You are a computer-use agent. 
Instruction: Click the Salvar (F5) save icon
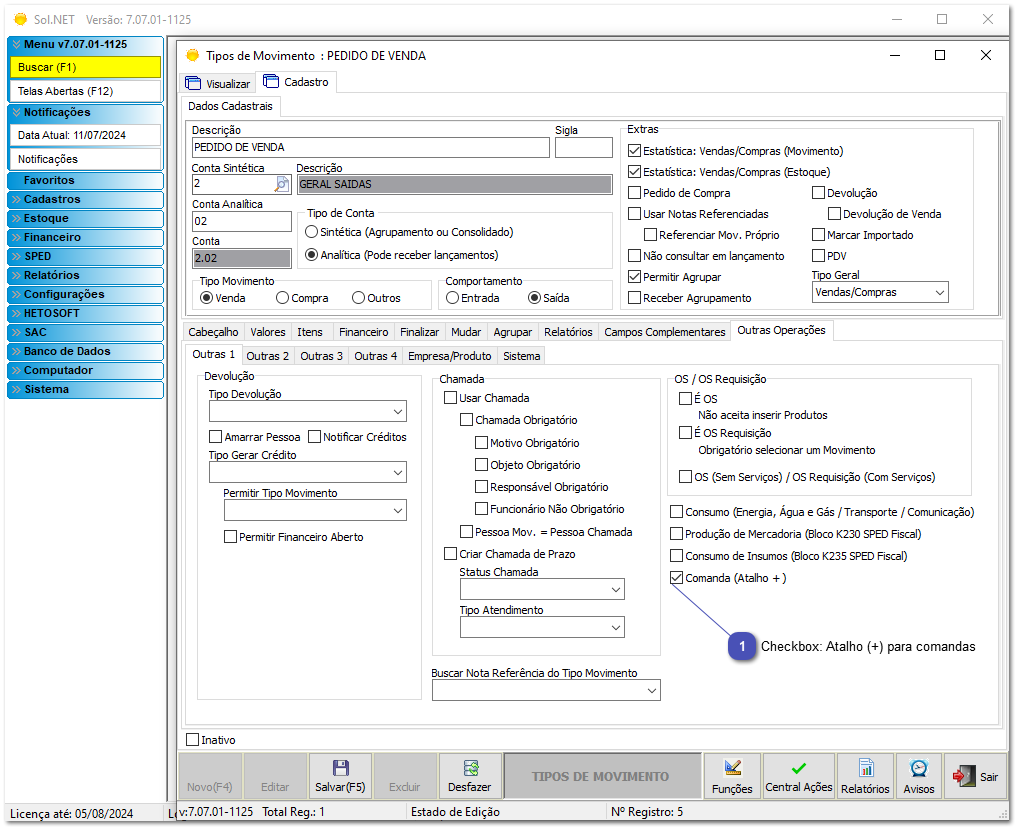tap(340, 775)
